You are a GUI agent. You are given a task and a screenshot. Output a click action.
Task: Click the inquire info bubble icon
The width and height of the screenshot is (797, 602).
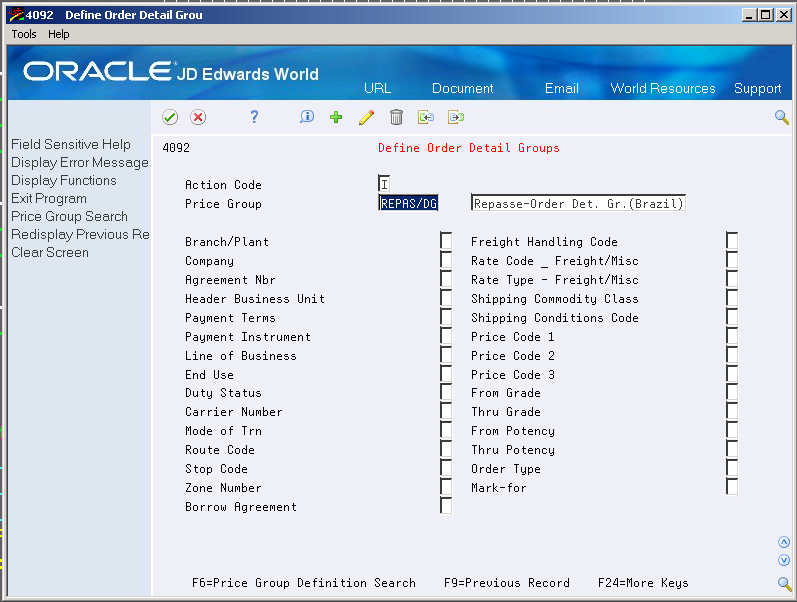click(x=306, y=117)
